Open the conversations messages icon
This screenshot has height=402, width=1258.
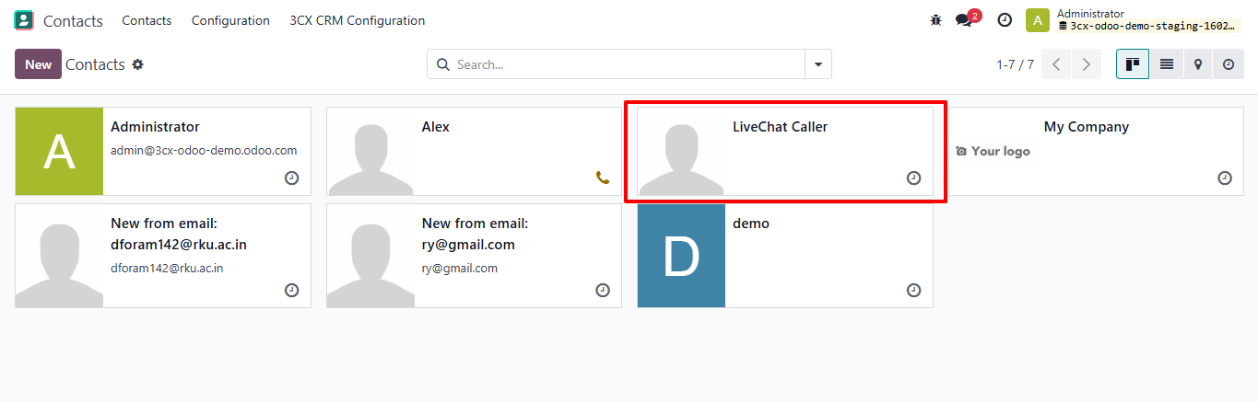pyautogui.click(x=964, y=20)
